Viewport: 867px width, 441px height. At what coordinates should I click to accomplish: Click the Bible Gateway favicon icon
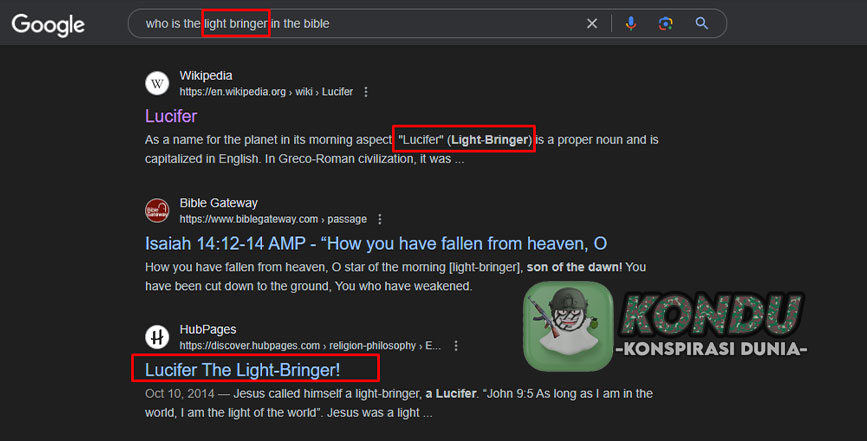157,211
